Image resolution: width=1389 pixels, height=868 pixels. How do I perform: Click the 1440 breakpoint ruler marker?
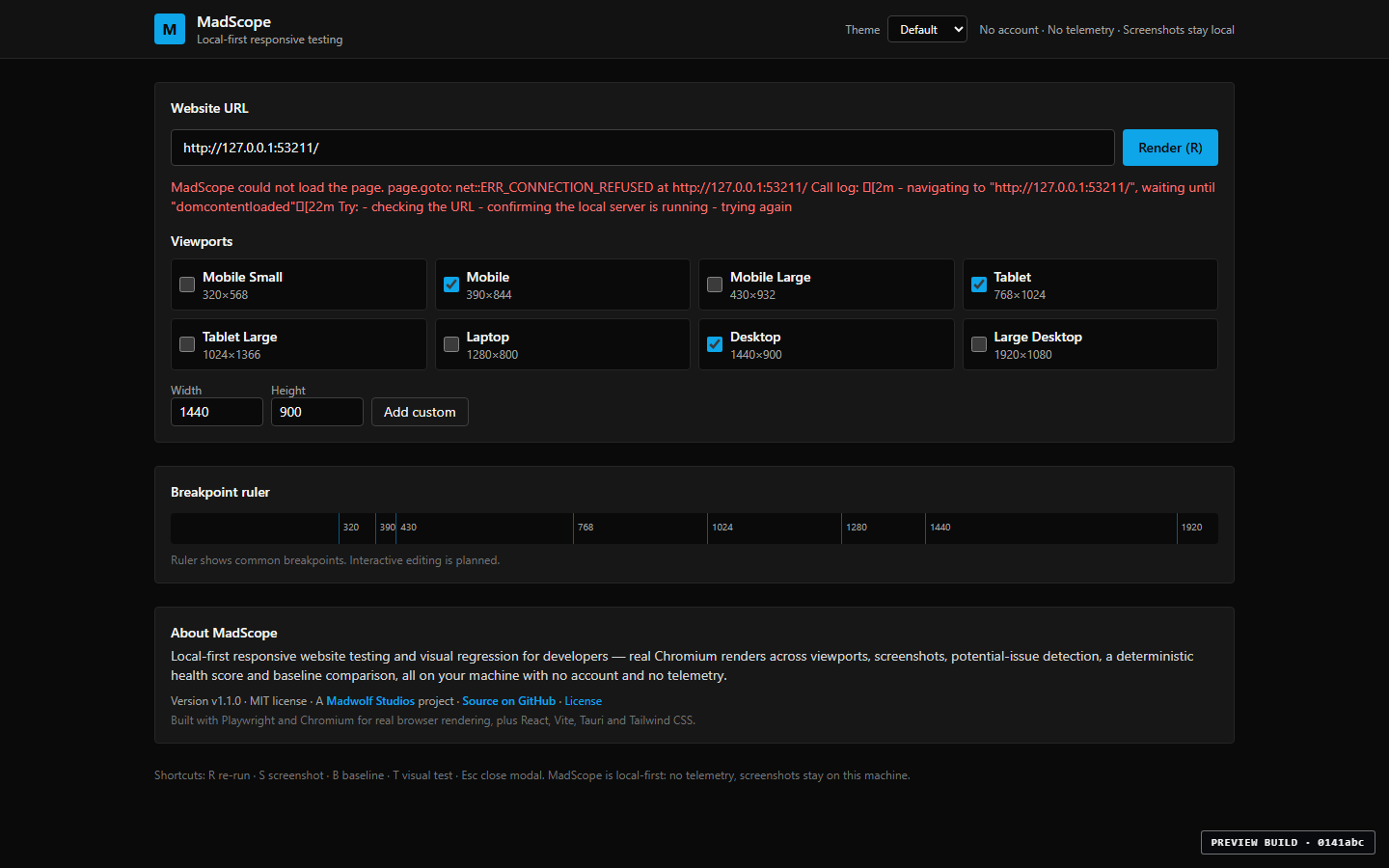click(x=940, y=528)
